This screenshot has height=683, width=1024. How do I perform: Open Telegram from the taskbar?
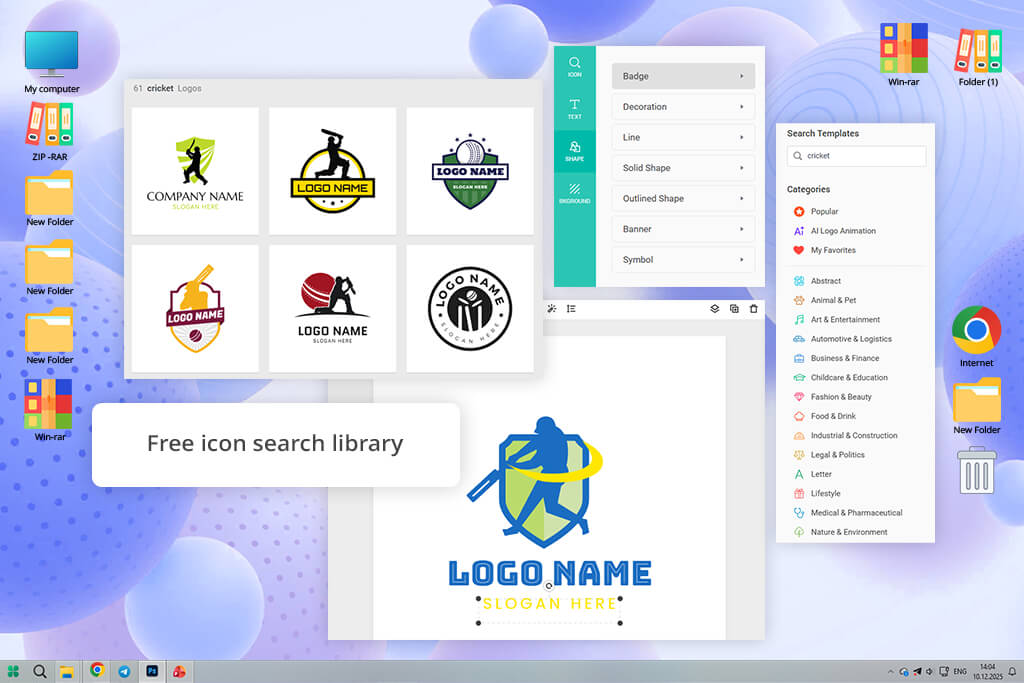pos(124,671)
